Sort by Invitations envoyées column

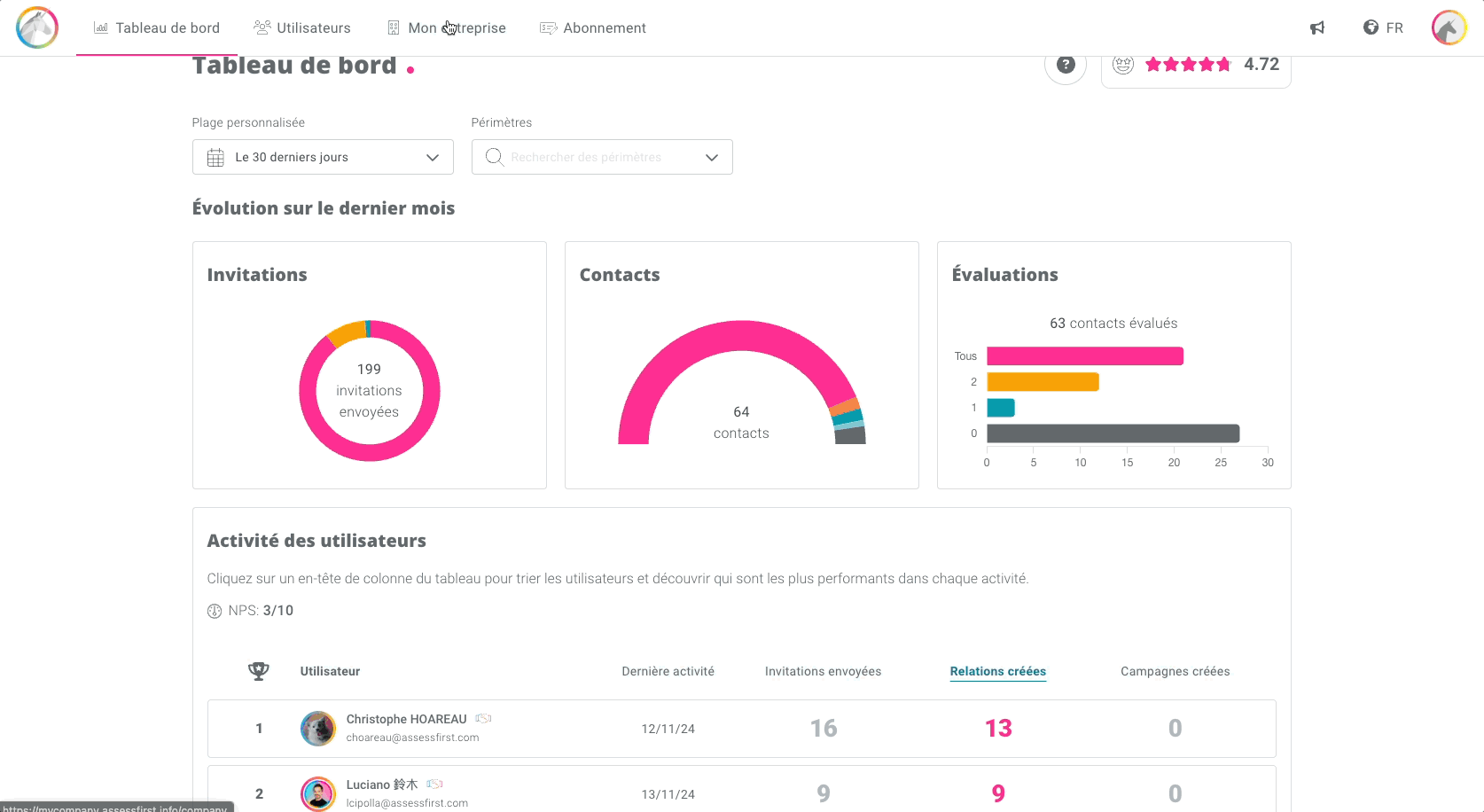[x=823, y=671]
